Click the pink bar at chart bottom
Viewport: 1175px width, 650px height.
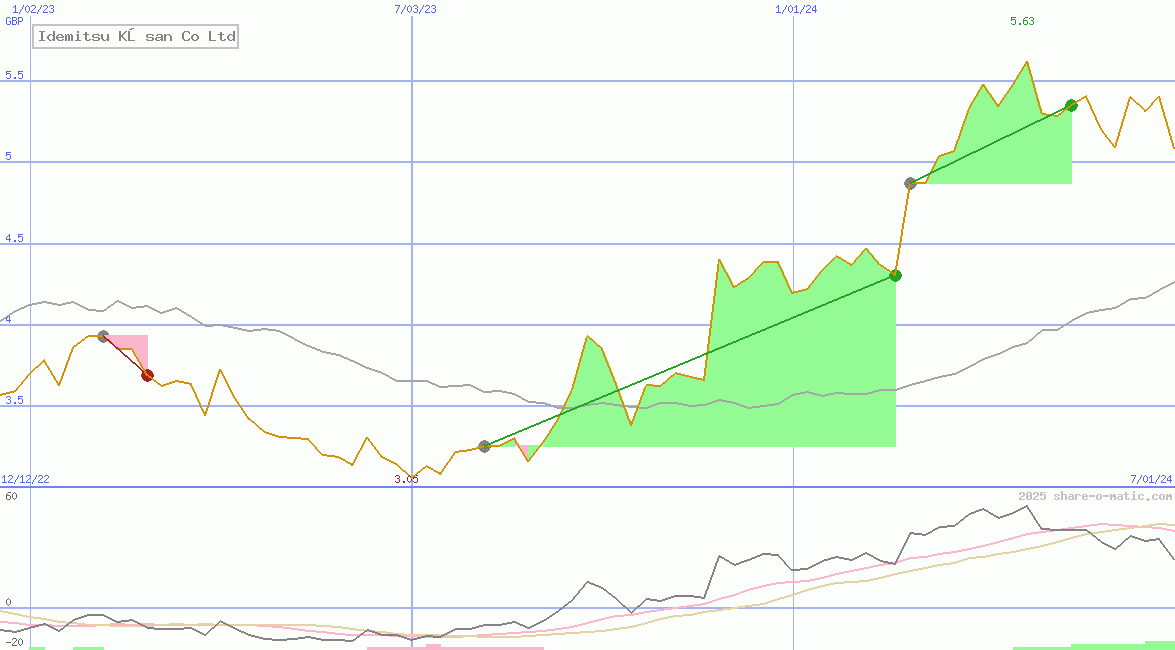pos(455,647)
